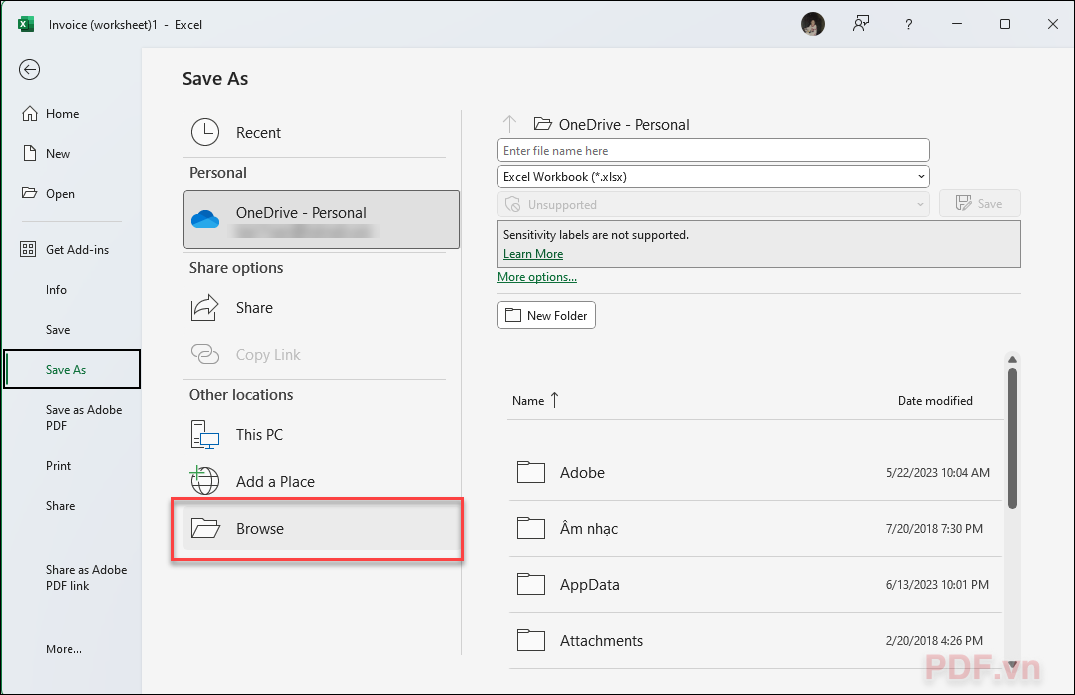Open the Adobe folder
Screen dimensions: 1075x695
pyautogui.click(x=754, y=473)
